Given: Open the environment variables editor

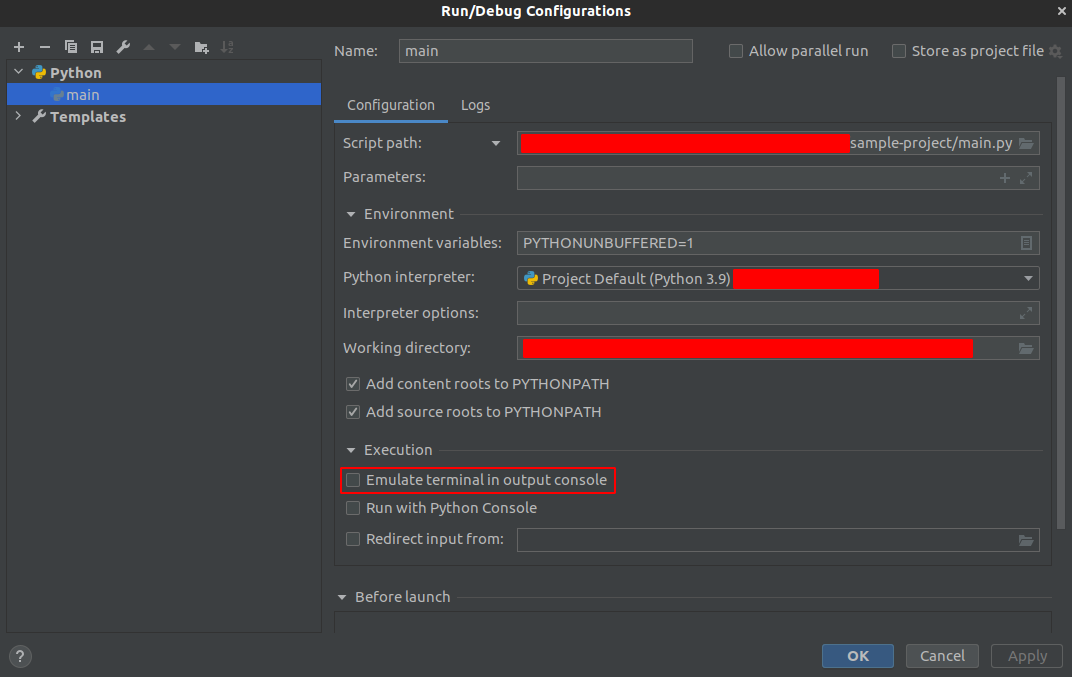Looking at the screenshot, I should pos(1027,243).
